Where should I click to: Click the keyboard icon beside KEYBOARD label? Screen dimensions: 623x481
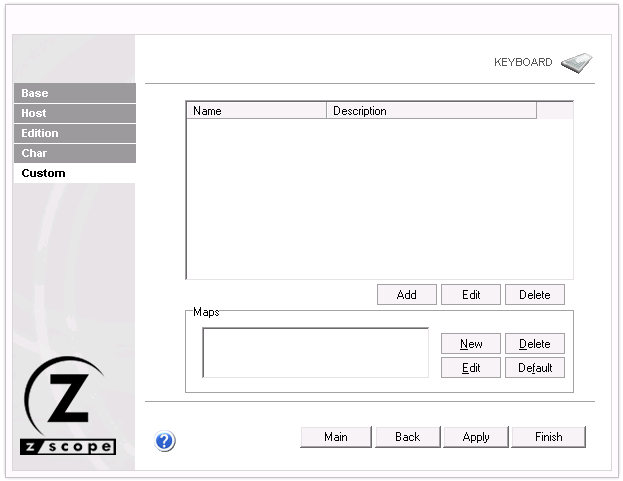(577, 63)
